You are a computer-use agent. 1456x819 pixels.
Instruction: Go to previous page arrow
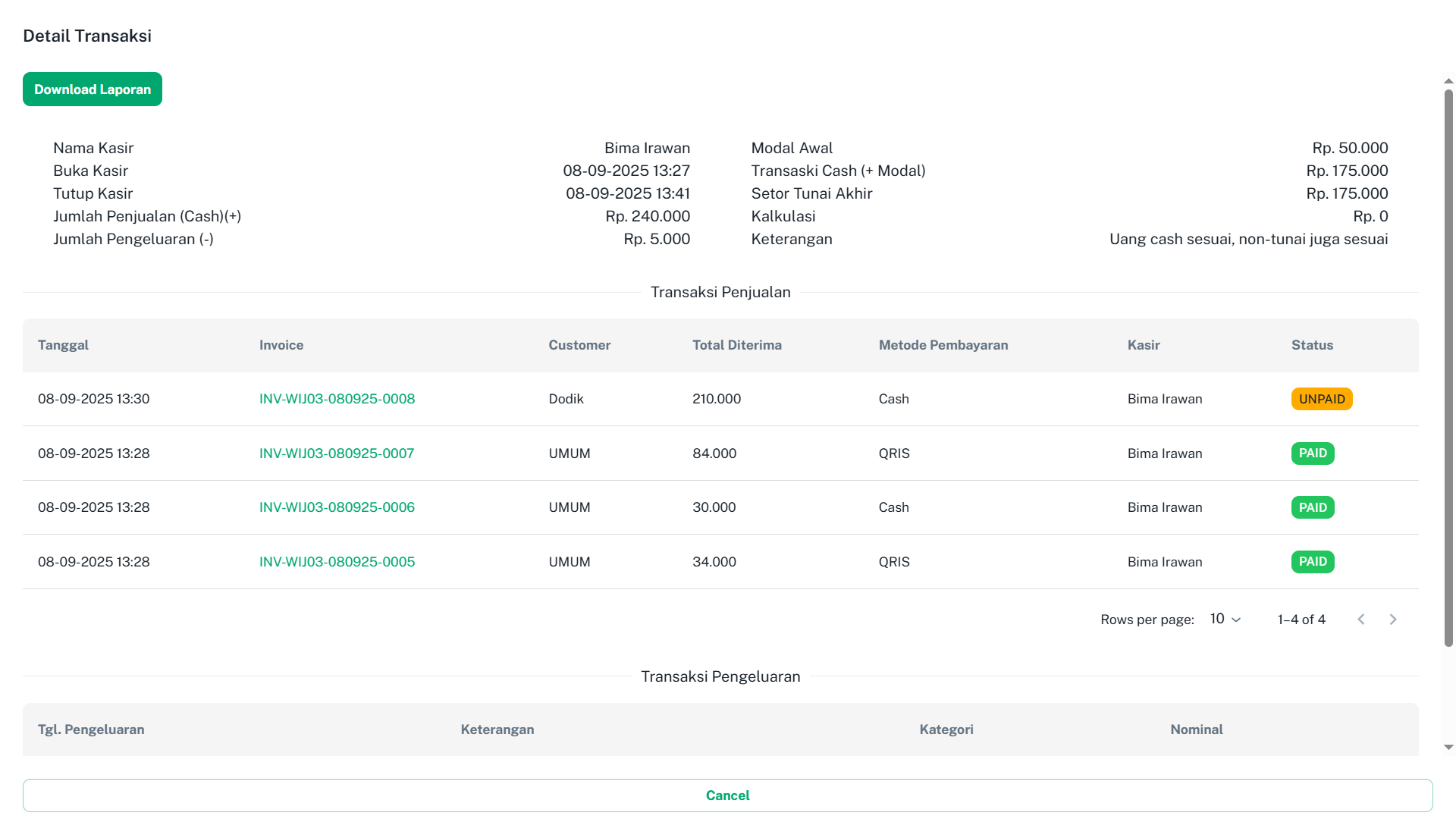click(1361, 620)
